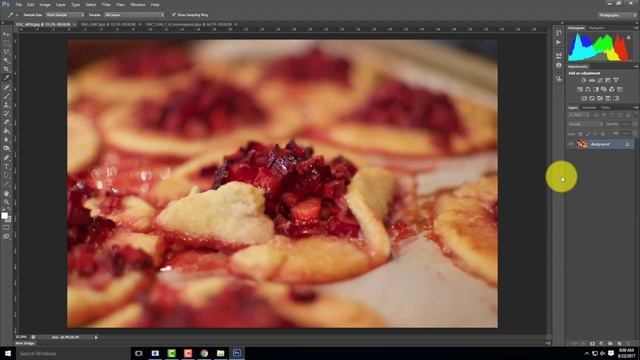Open the Sample Size dropdown
640x360 pixels.
(x=64, y=15)
